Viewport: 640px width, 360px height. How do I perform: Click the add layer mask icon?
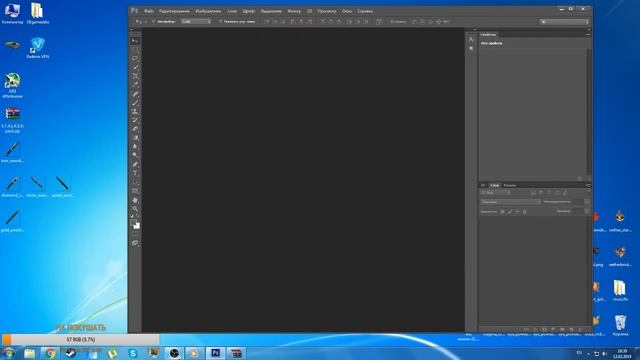[544, 329]
